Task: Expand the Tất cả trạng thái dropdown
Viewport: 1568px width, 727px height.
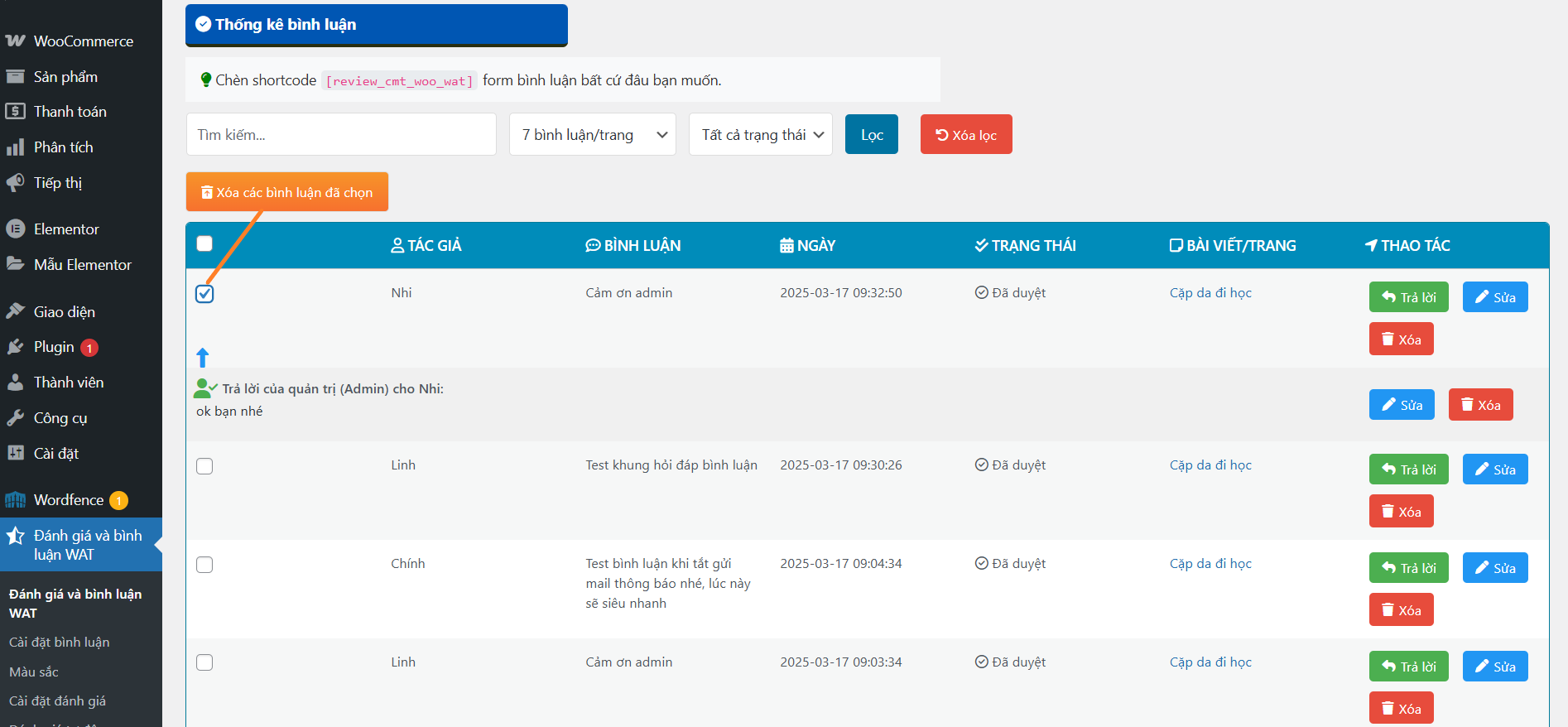Action: [x=760, y=134]
